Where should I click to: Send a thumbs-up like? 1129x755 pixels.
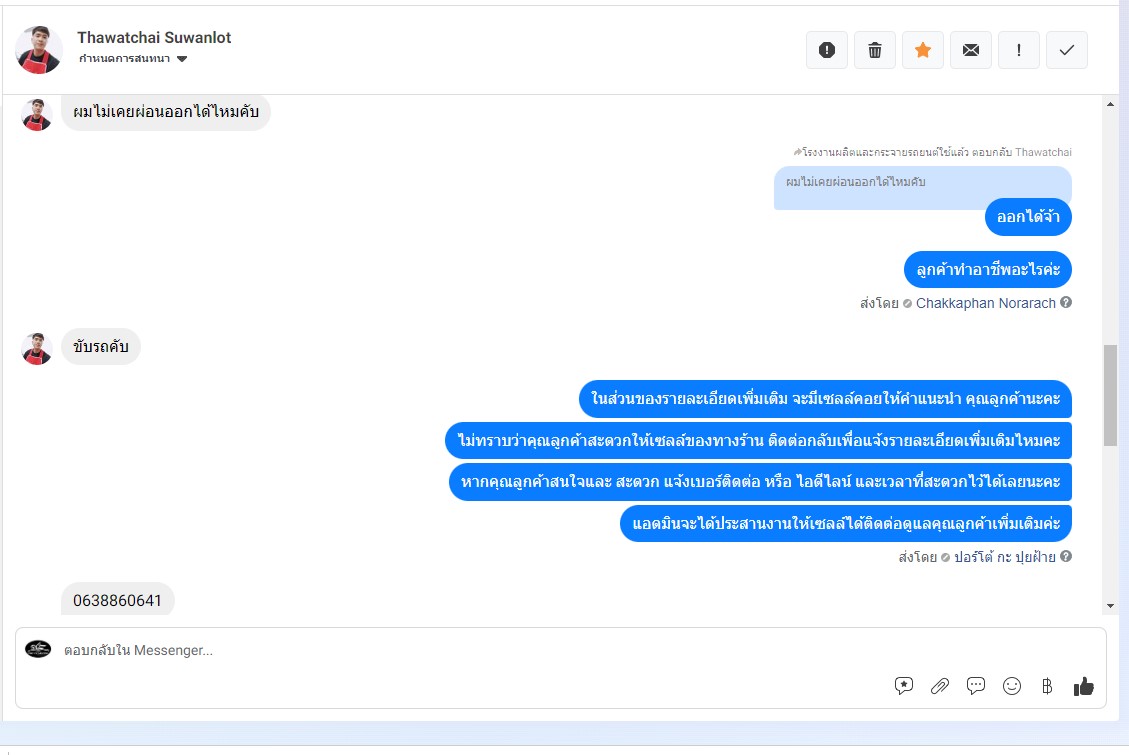point(1084,687)
